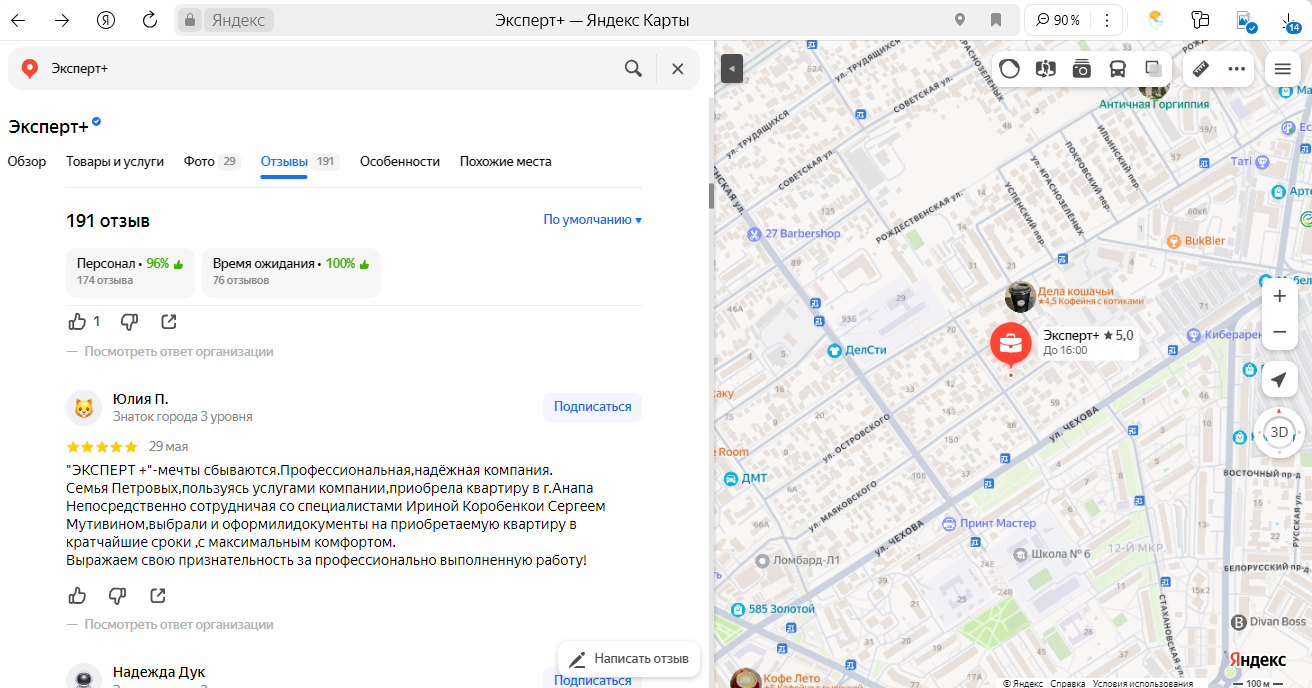This screenshot has height=688, width=1312.
Task: Switch to the 'Фото' tab
Action: (200, 162)
